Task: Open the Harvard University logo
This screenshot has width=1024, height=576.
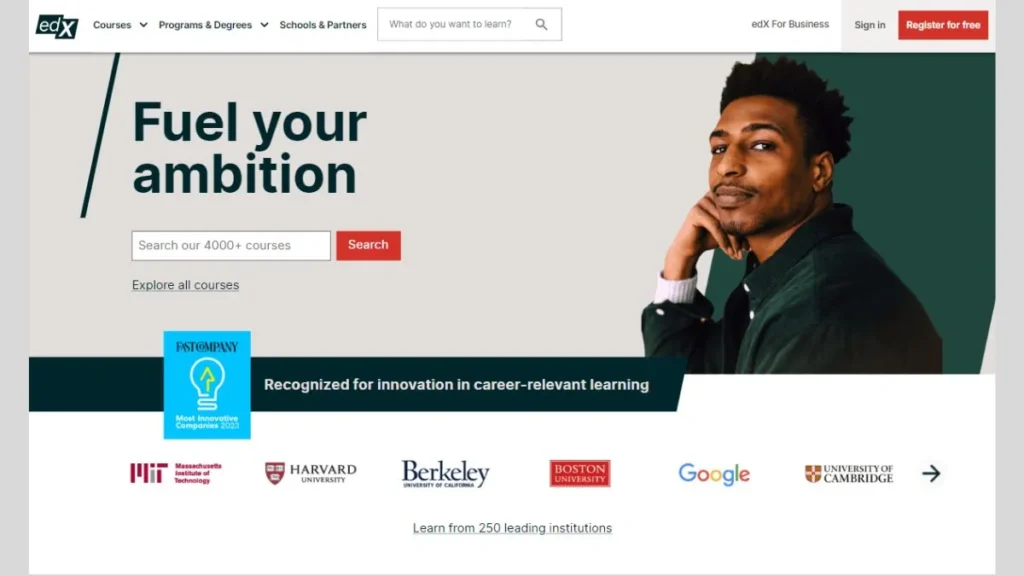Action: coord(310,473)
